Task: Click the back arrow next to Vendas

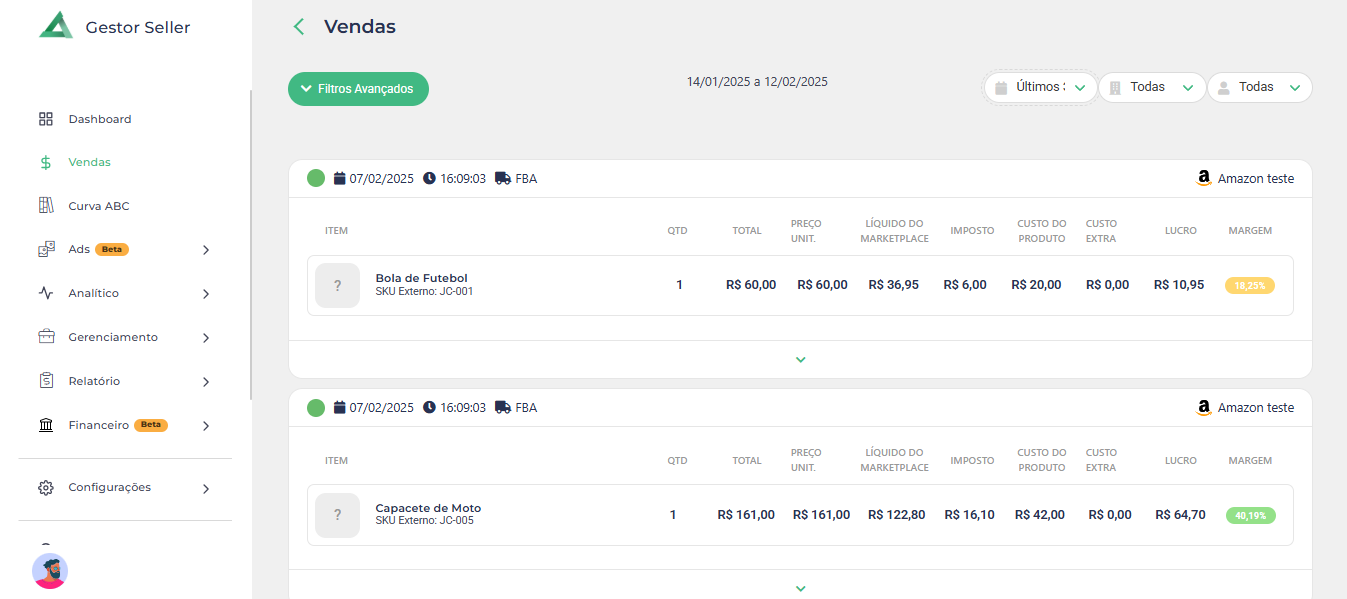Action: pyautogui.click(x=298, y=27)
